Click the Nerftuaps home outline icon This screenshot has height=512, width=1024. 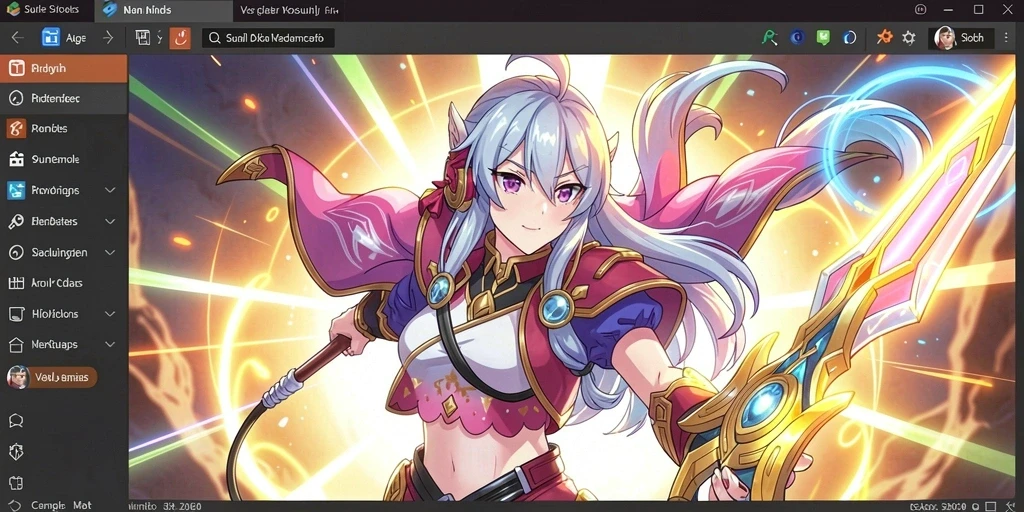[16, 344]
